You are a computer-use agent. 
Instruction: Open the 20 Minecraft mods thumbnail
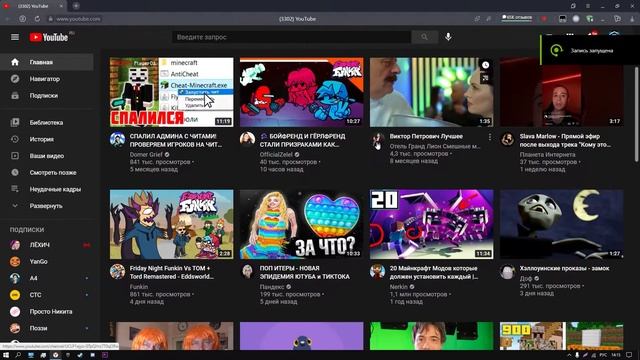[431, 224]
